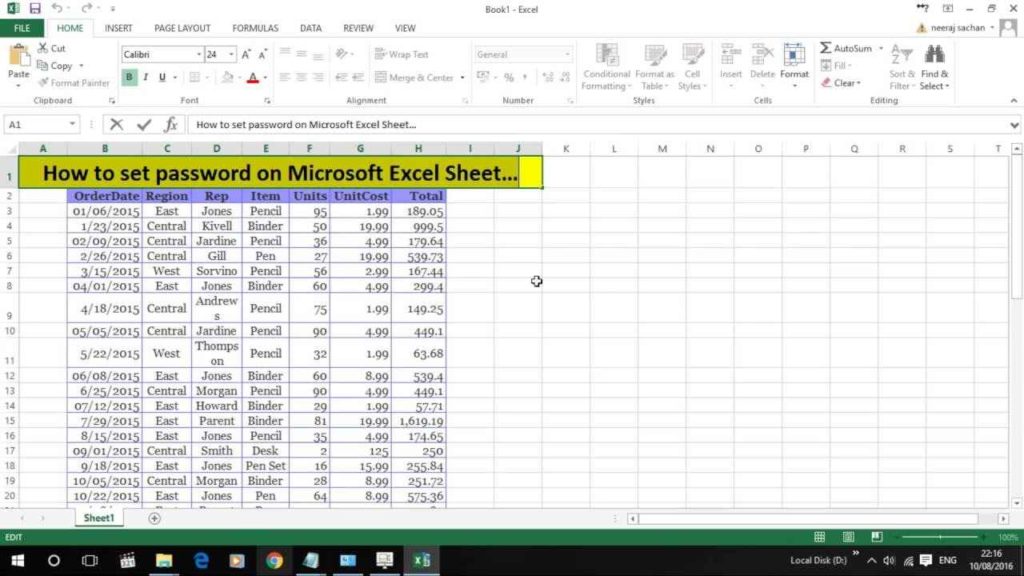Expand the font size dropdown
This screenshot has width=1024, height=576.
click(x=232, y=54)
